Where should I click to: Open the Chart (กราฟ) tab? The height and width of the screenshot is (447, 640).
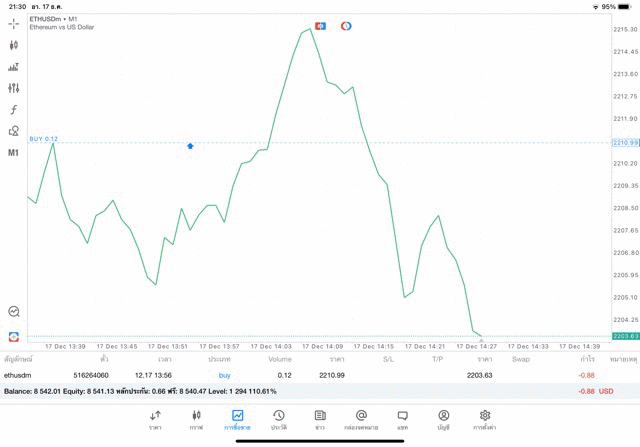click(x=196, y=419)
